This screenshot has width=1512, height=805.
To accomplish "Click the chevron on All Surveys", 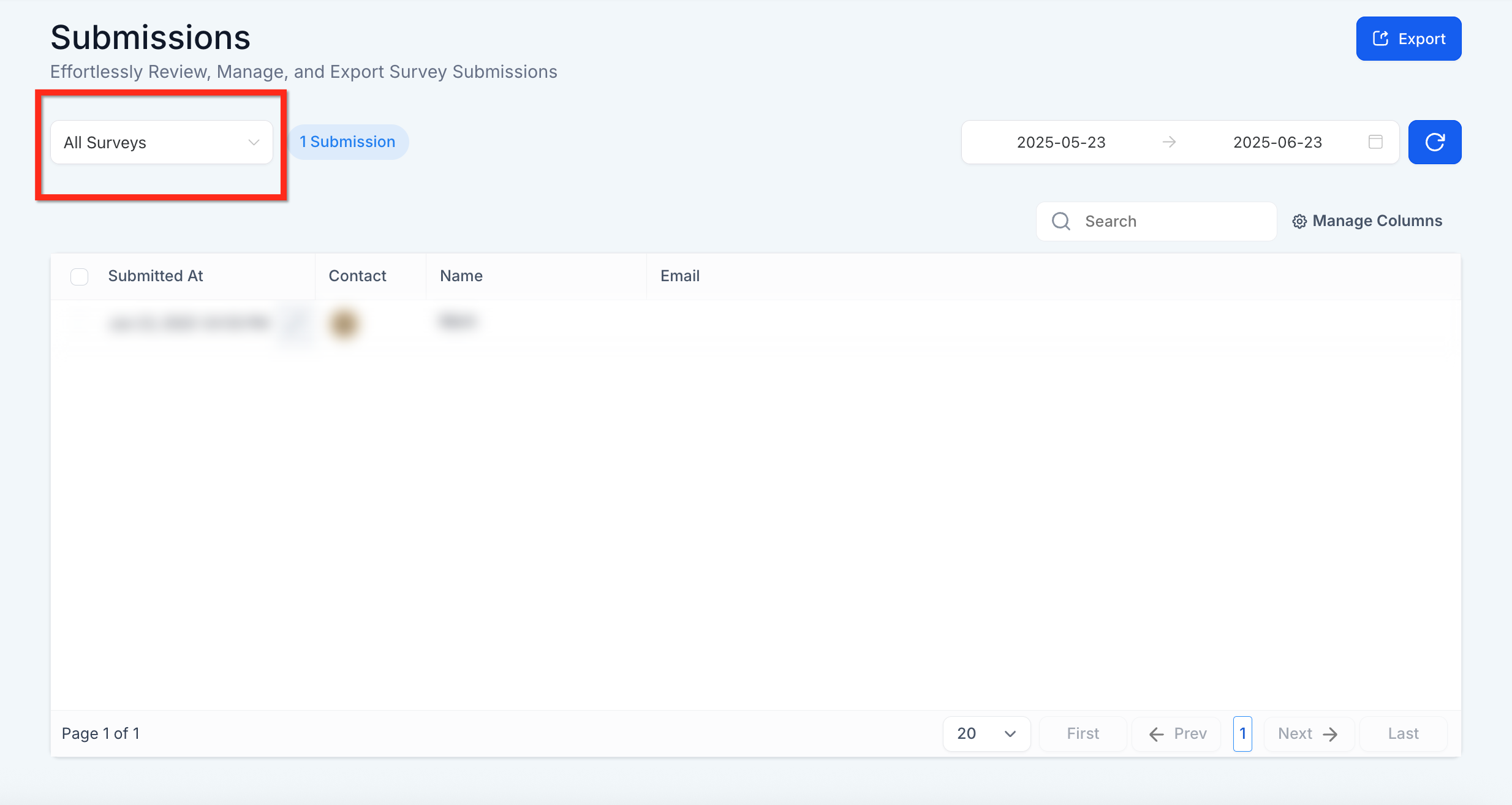I will 254,142.
